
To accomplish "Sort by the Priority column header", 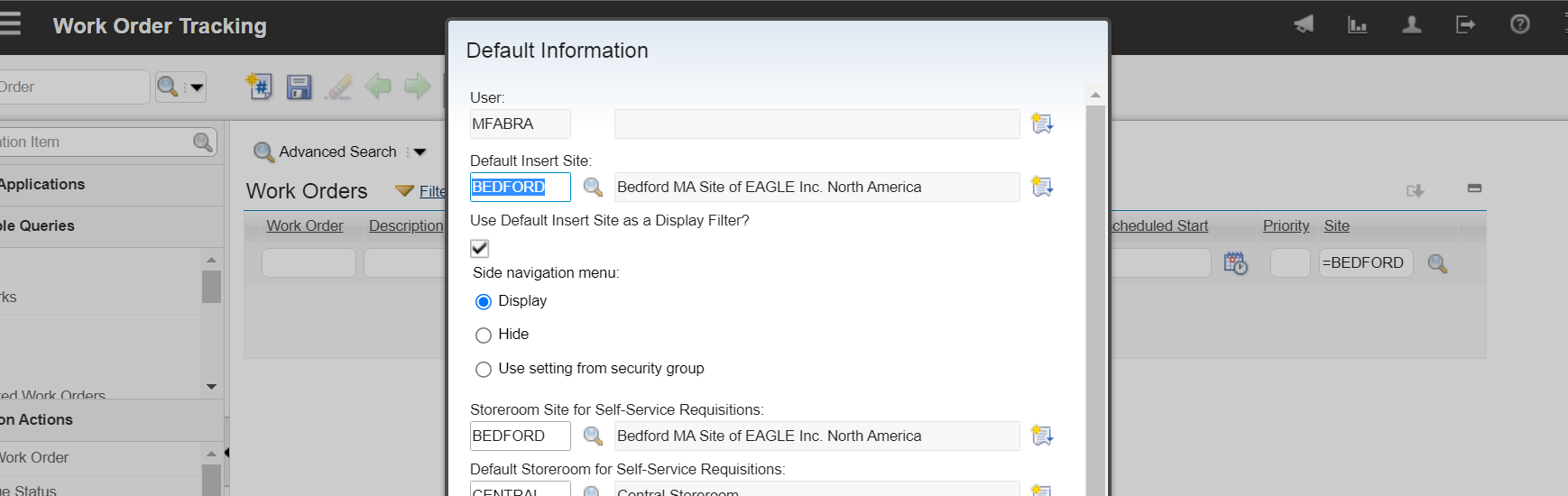I will pos(1286,225).
